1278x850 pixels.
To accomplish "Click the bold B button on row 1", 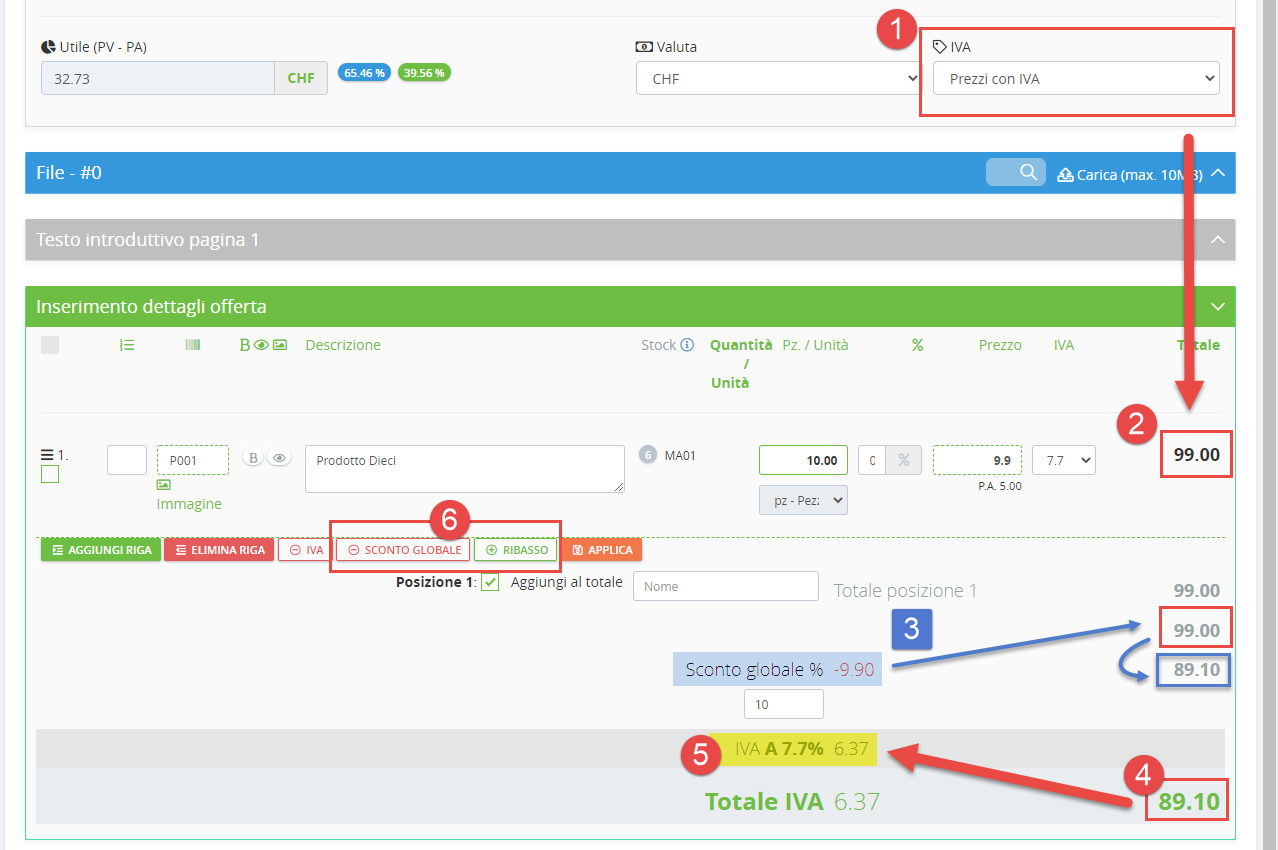I will (253, 458).
